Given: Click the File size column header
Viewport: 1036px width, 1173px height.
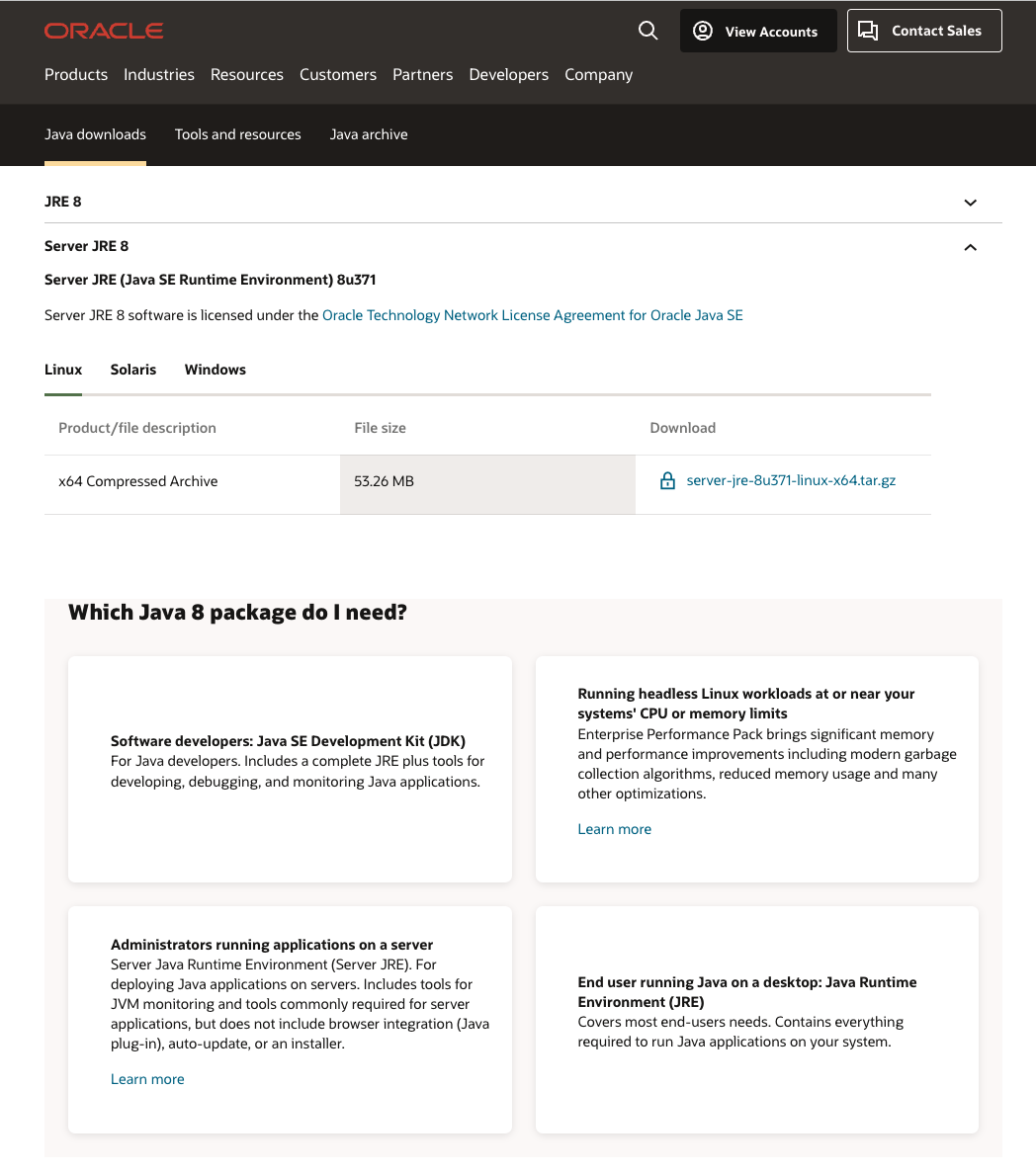Looking at the screenshot, I should pos(381,428).
